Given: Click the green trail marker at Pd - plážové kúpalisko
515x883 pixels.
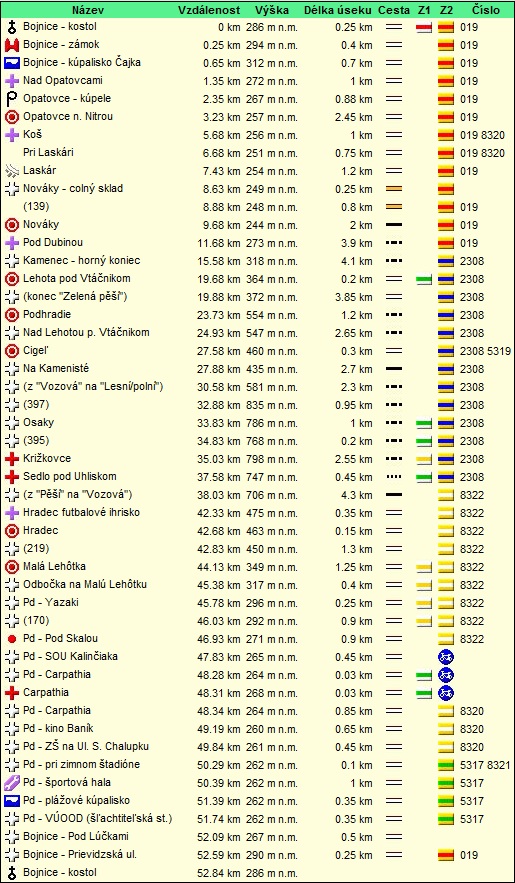Looking at the screenshot, I should (446, 801).
